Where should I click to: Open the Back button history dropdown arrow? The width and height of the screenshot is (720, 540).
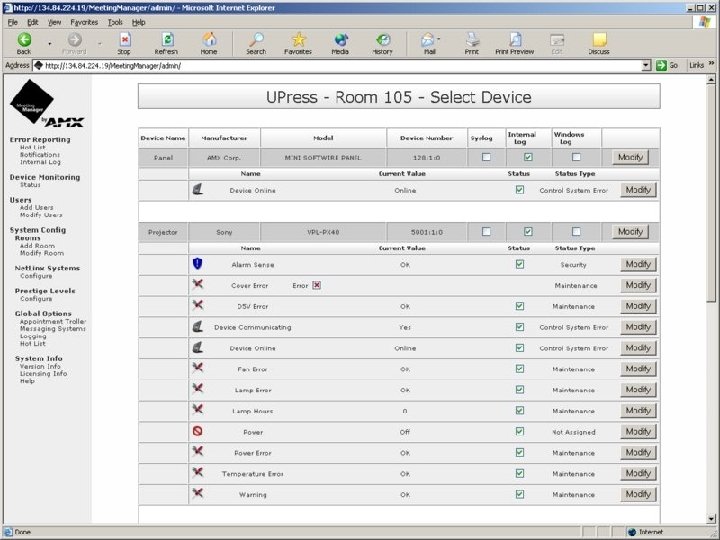(x=50, y=44)
